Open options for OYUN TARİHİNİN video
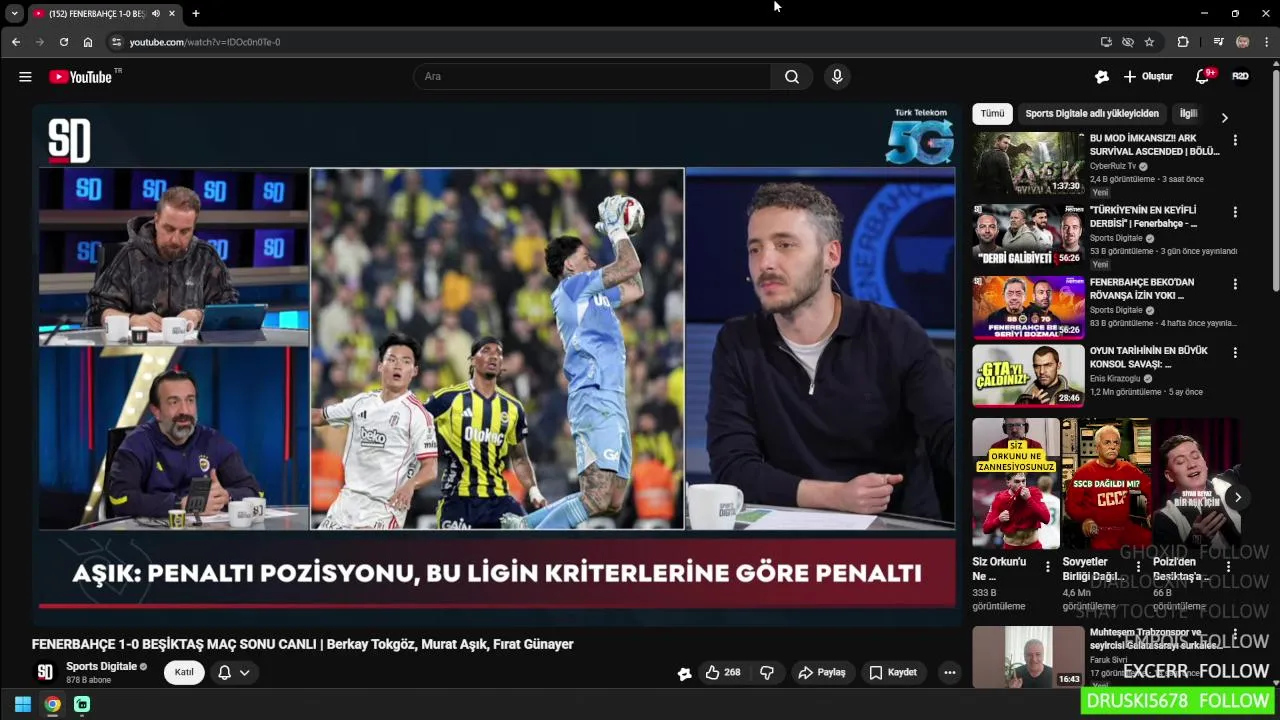 [x=1235, y=353]
